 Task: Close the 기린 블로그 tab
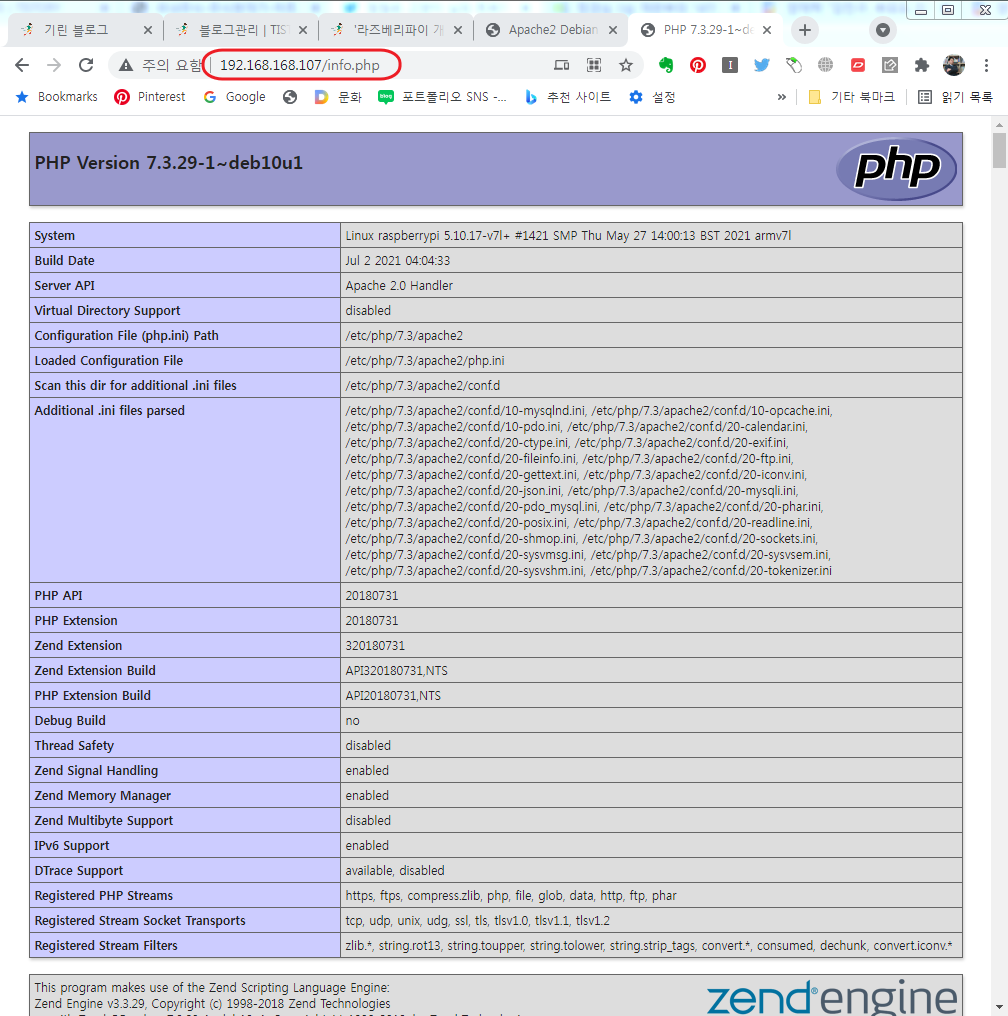point(148,30)
